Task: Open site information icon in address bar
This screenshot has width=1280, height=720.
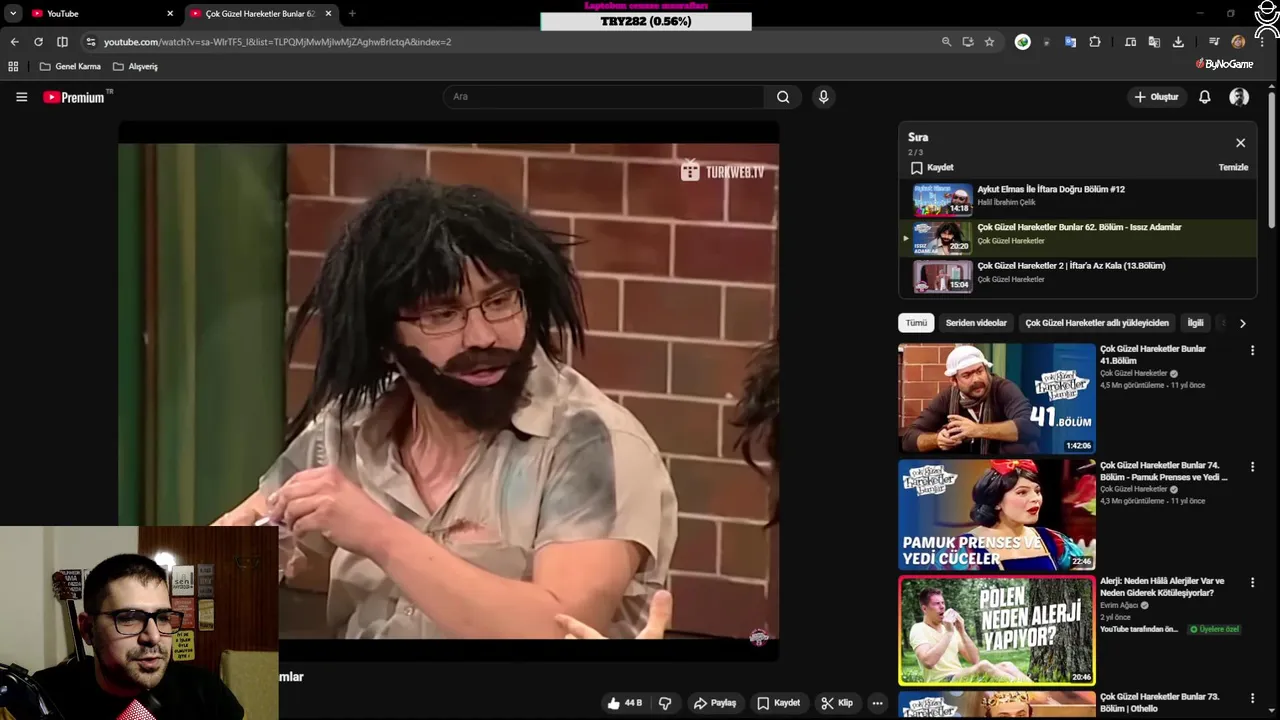Action: pyautogui.click(x=90, y=42)
